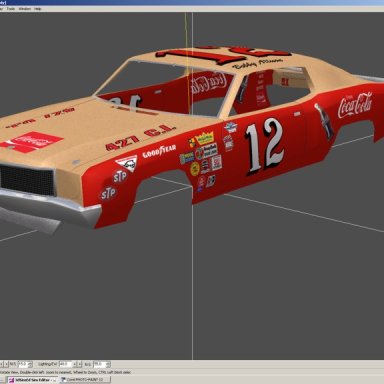
Task: Click the white 12 number on car door
Action: click(265, 146)
